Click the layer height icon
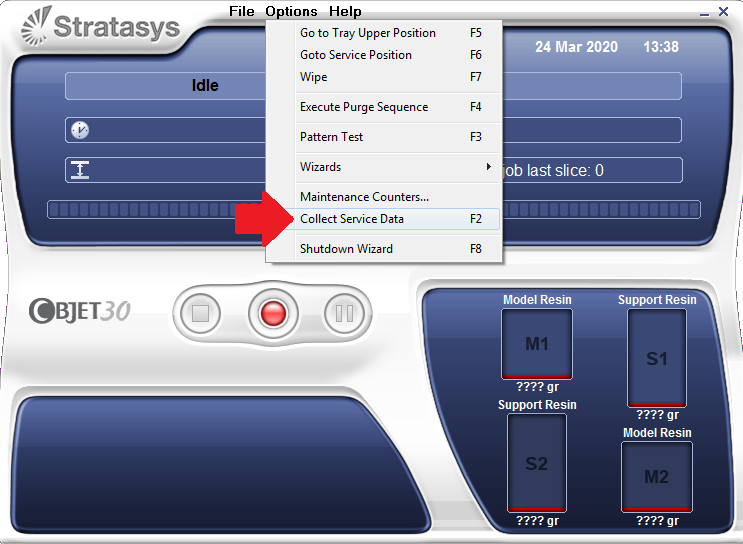This screenshot has height=544, width=743. 80,170
